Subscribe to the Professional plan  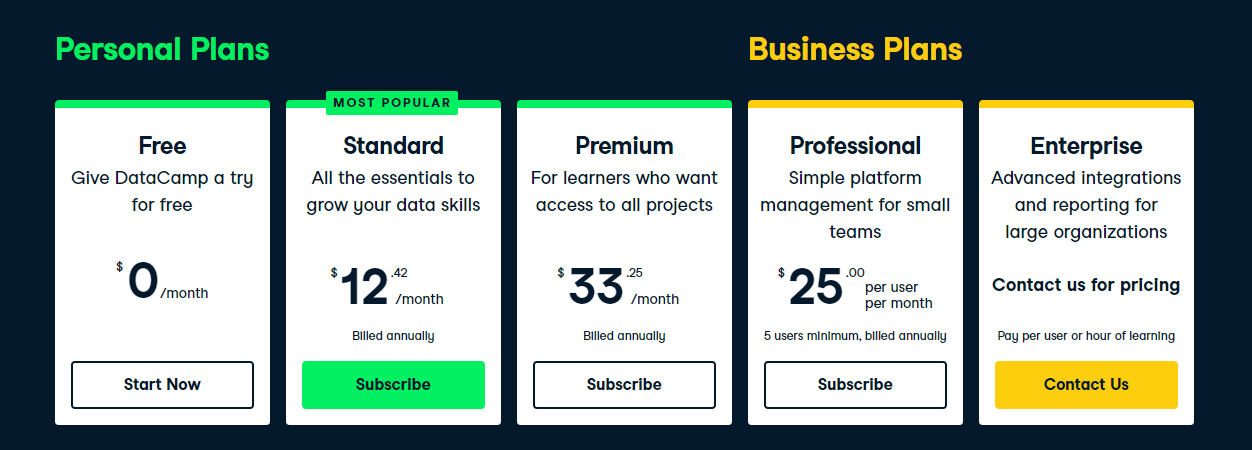coord(855,385)
